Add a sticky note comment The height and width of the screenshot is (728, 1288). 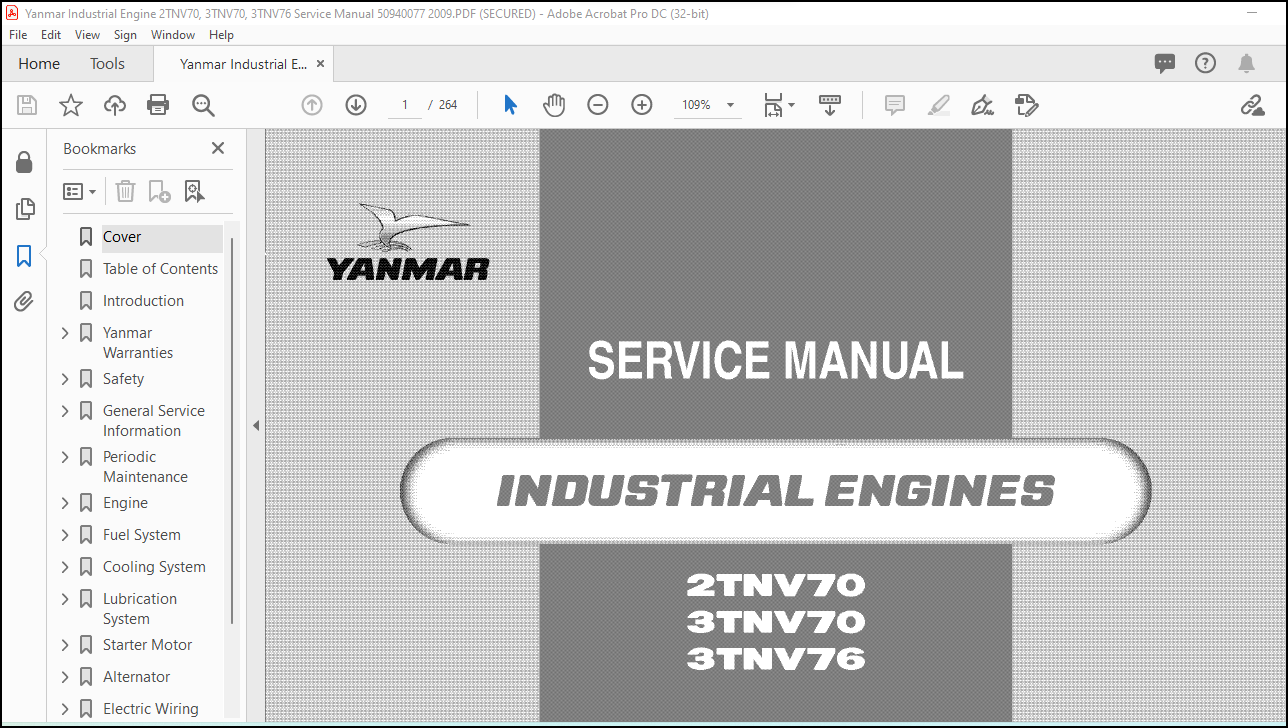pyautogui.click(x=895, y=105)
